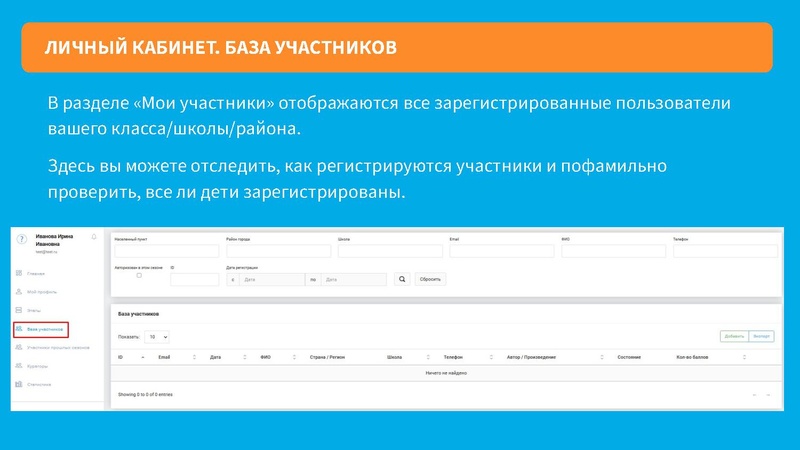
Task: Go to previous page arrow in pagination
Action: (x=755, y=395)
